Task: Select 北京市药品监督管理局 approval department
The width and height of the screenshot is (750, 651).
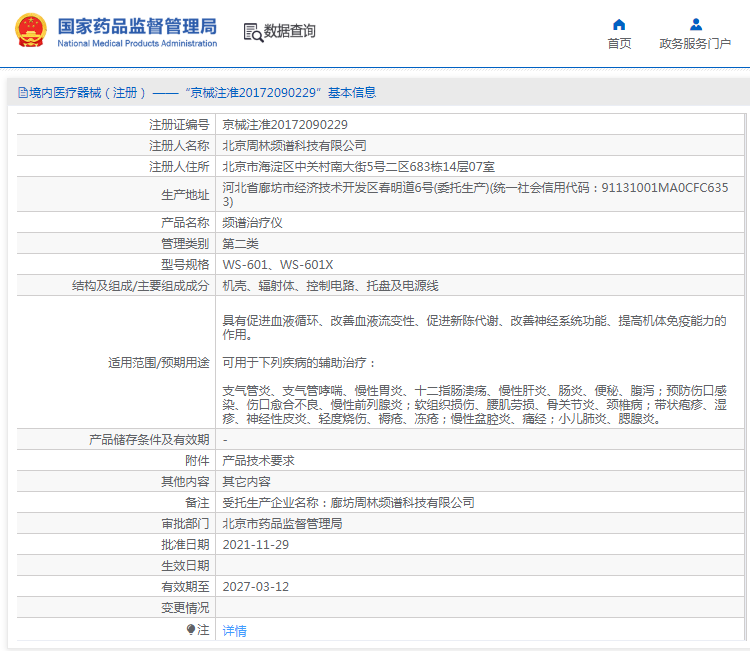Action: point(282,524)
